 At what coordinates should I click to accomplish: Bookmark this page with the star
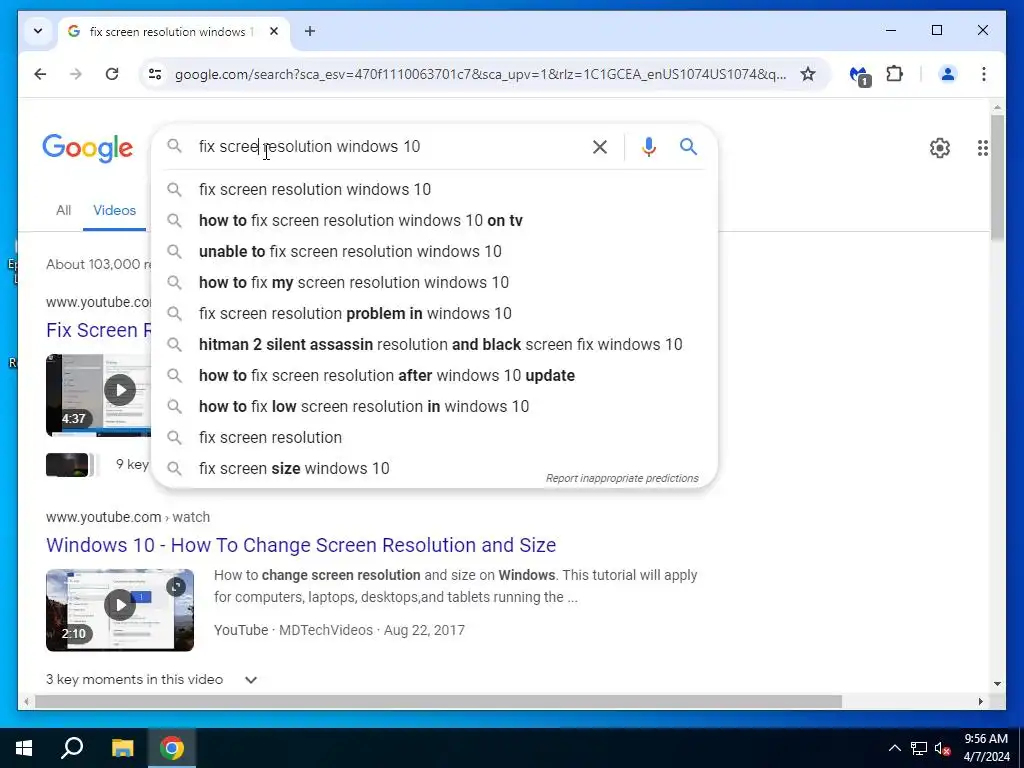coord(808,74)
